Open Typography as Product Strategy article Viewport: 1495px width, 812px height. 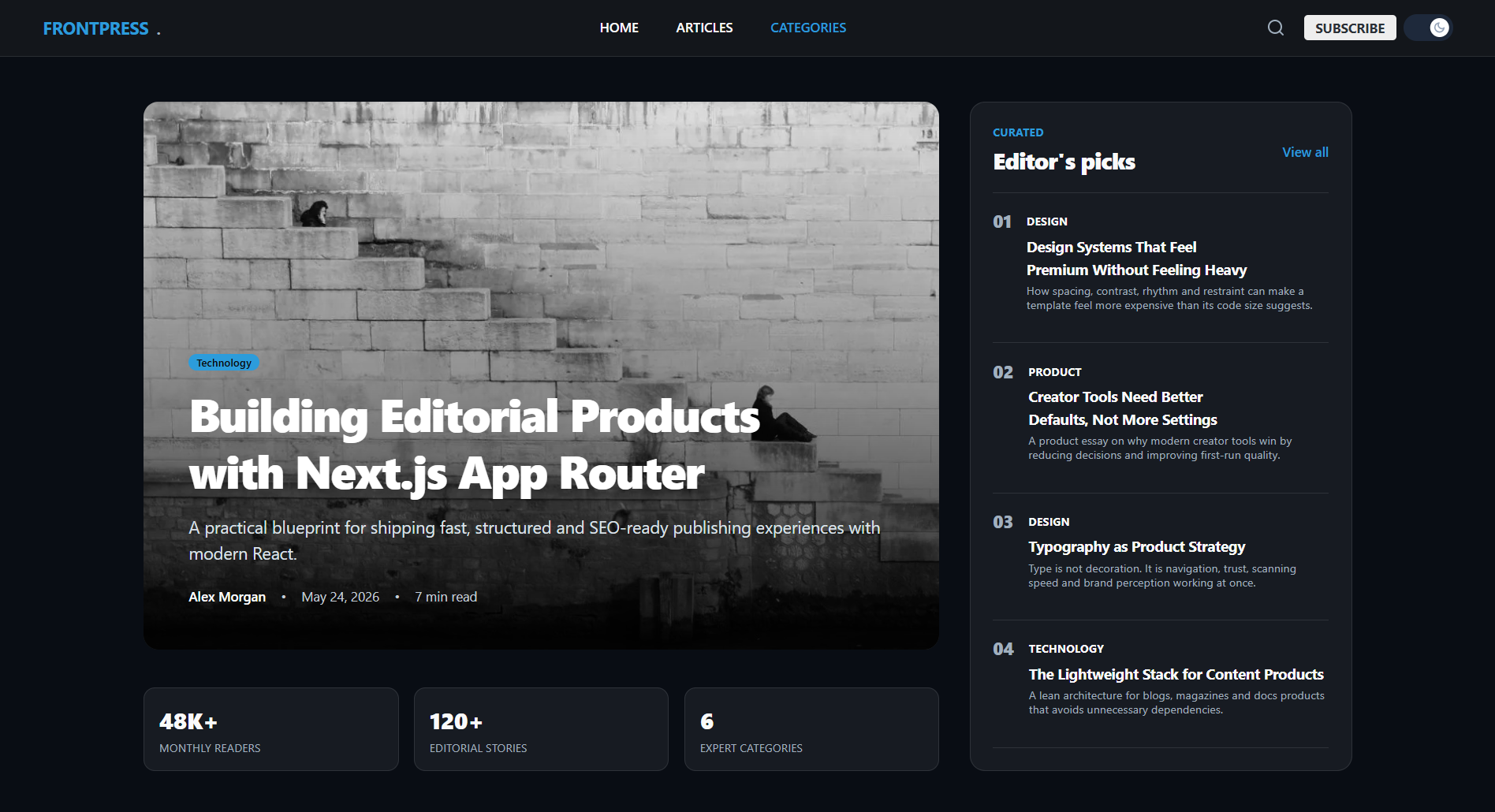1137,547
